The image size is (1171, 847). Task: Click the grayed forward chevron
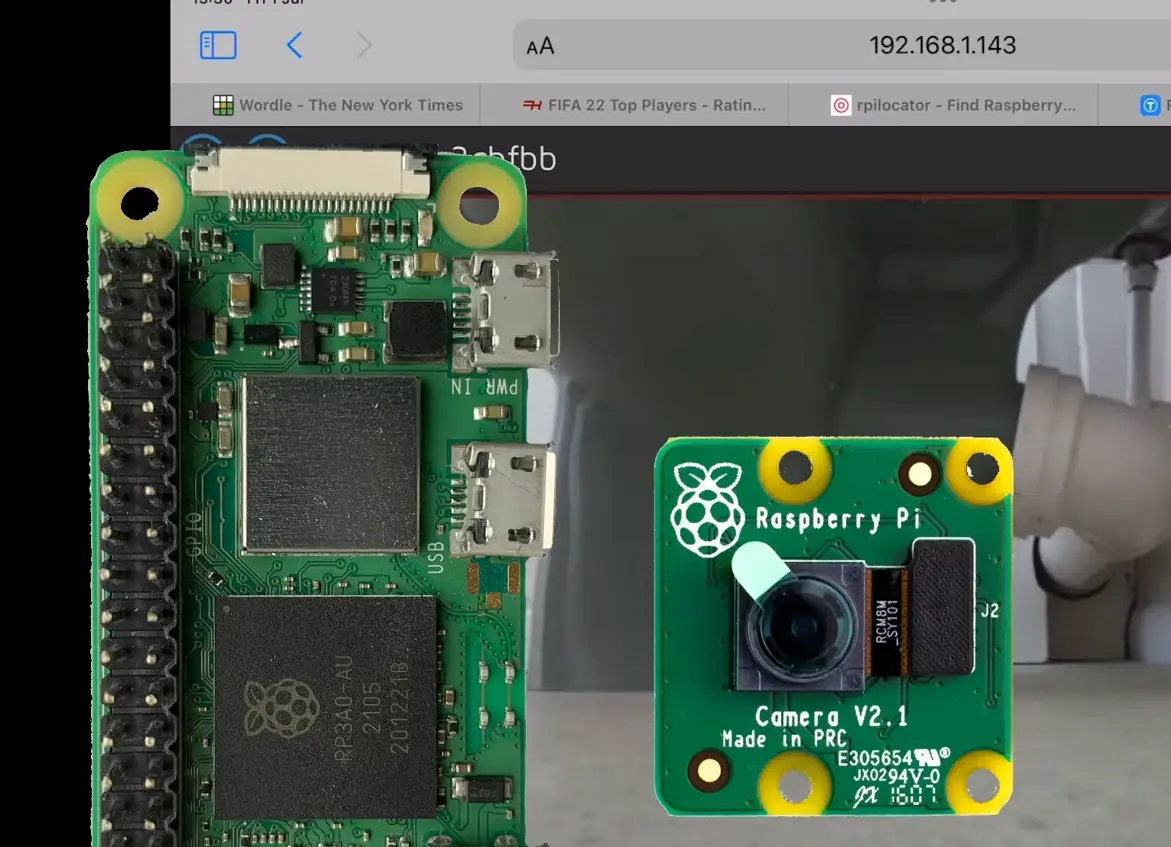coord(362,44)
